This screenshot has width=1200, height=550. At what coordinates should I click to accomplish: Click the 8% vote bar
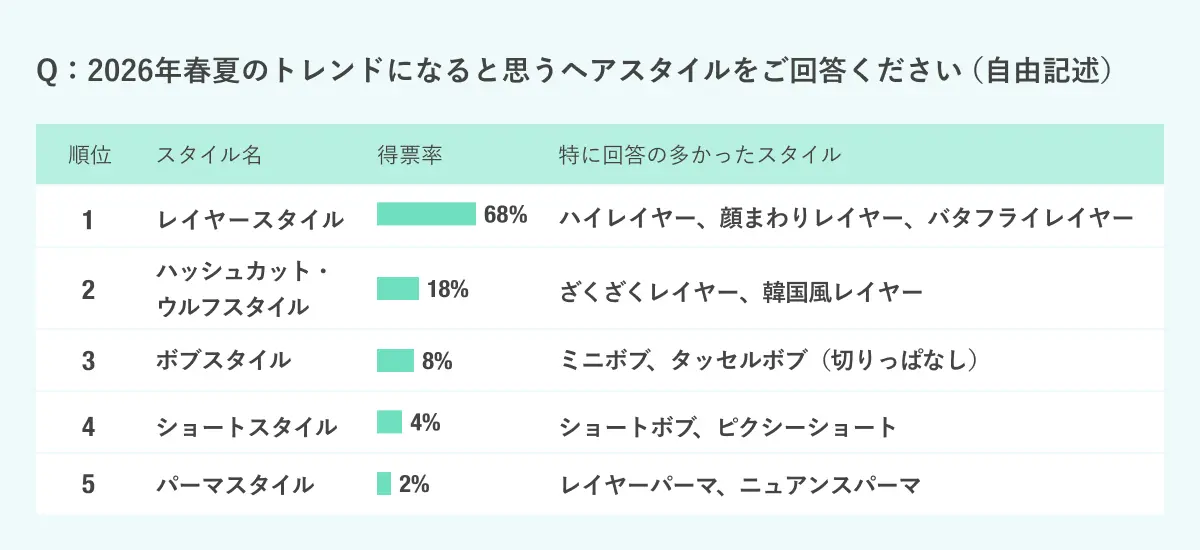pos(395,360)
